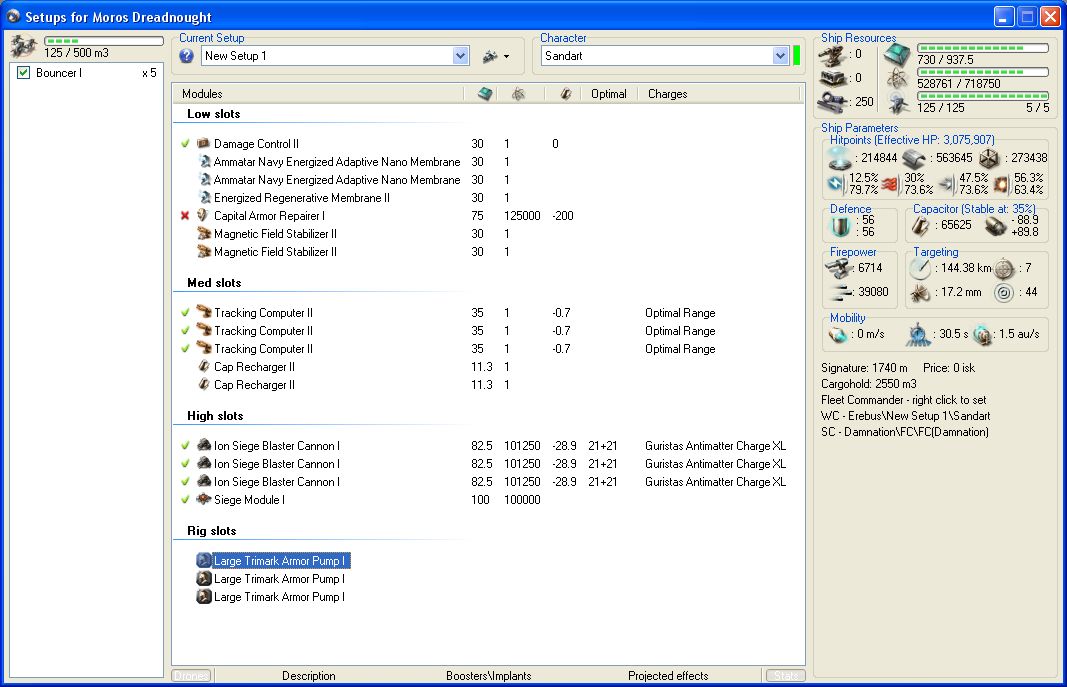Open the Description tab
The image size is (1067, 687).
[x=309, y=675]
